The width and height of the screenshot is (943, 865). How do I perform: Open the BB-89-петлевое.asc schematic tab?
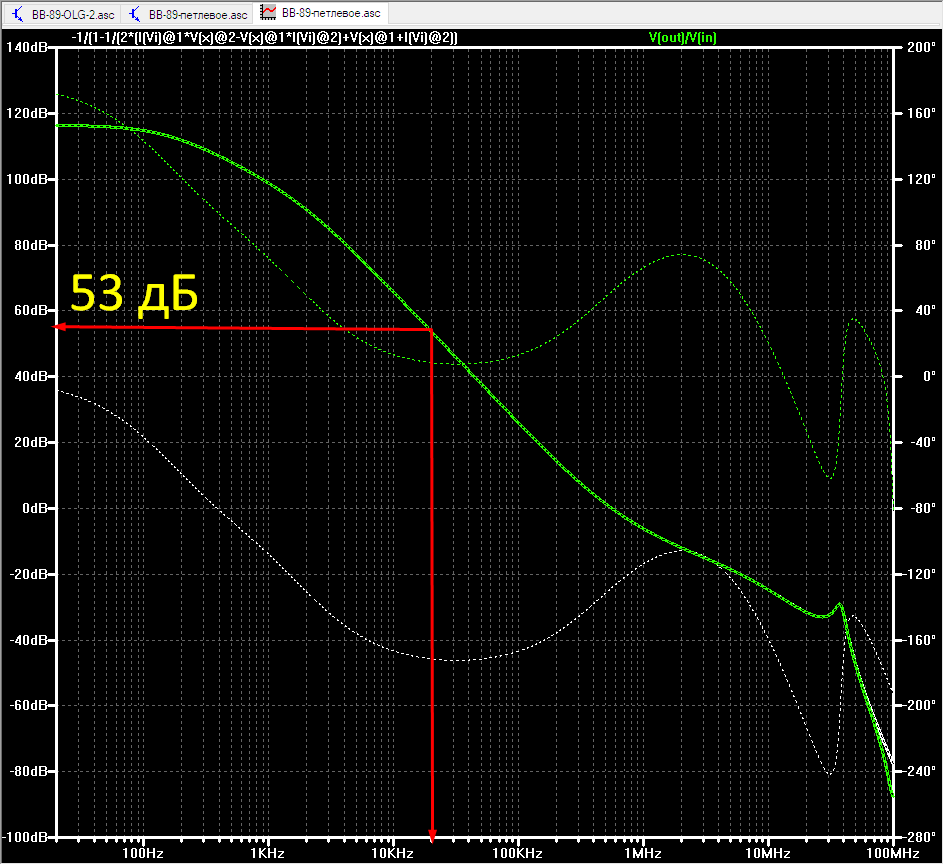(189, 14)
